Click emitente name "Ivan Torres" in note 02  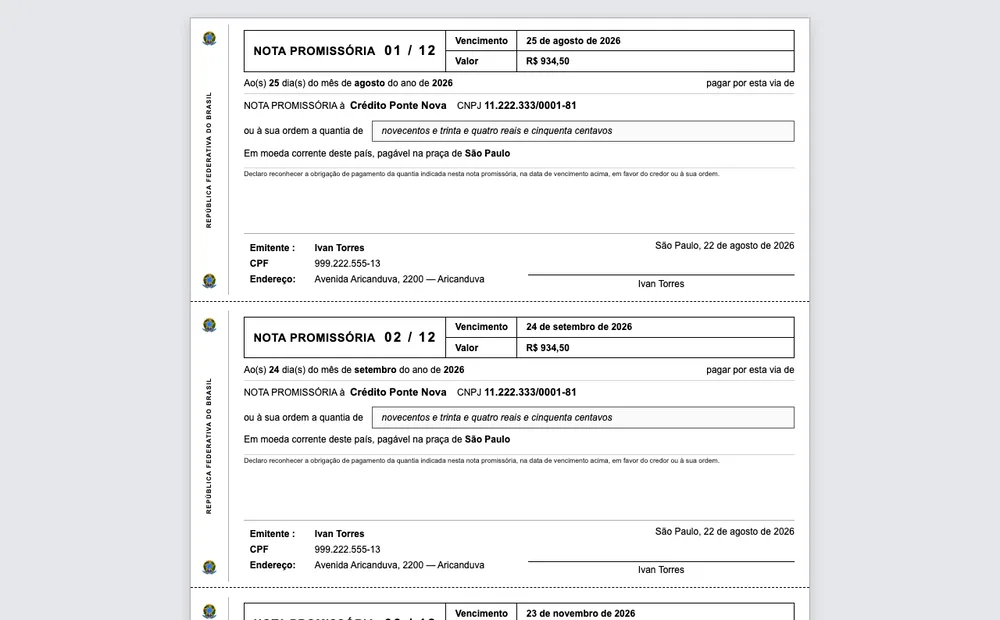pos(339,534)
